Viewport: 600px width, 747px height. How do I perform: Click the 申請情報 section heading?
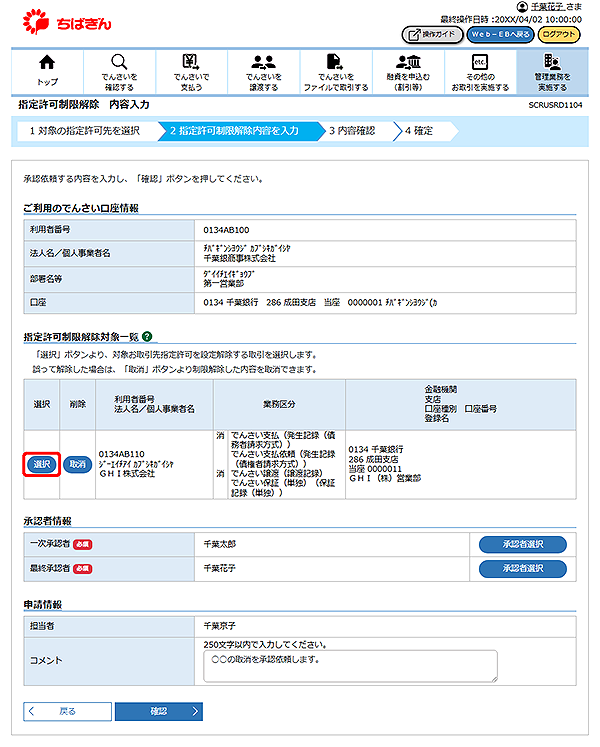(43, 605)
